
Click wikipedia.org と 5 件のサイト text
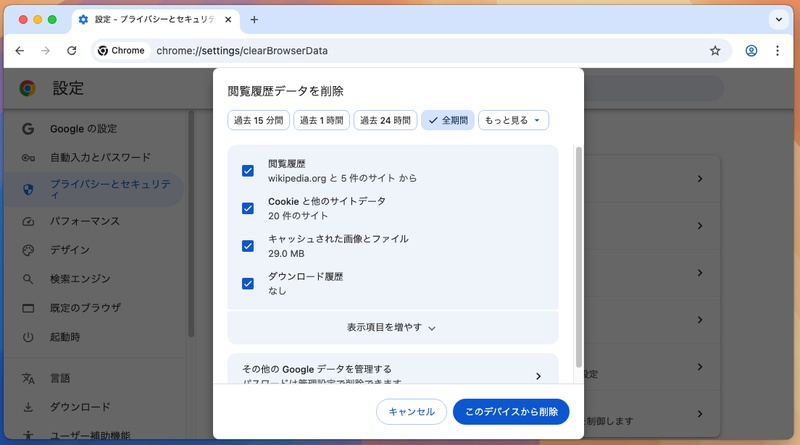coord(342,178)
